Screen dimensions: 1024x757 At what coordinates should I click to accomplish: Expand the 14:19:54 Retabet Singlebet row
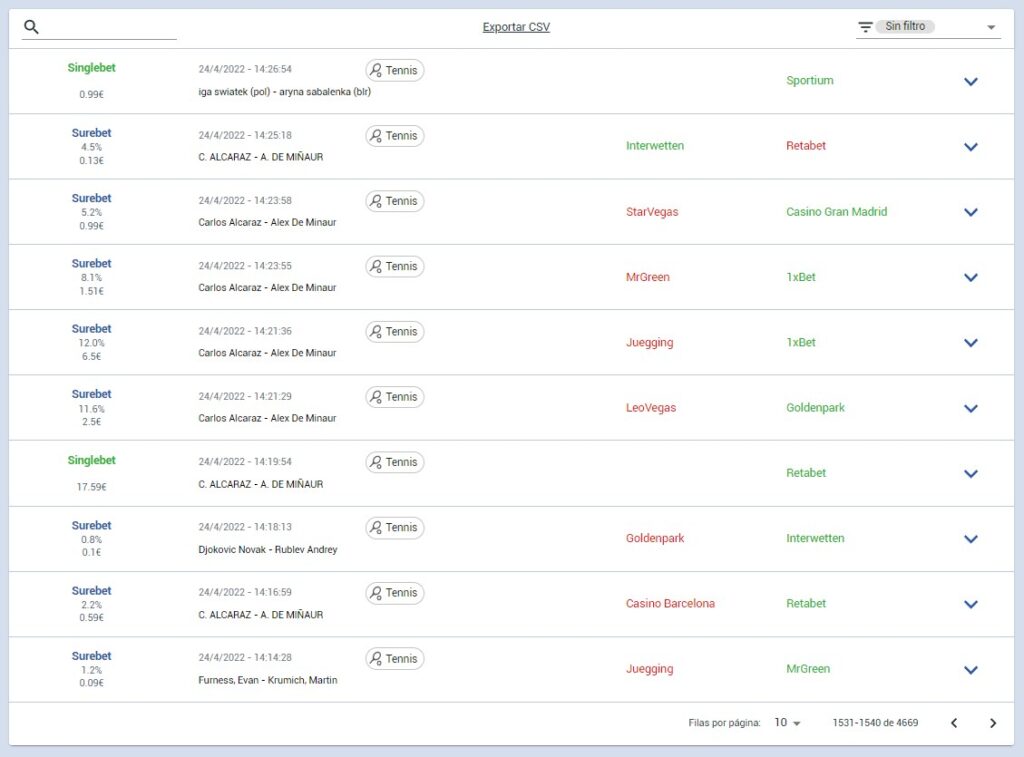(x=970, y=474)
